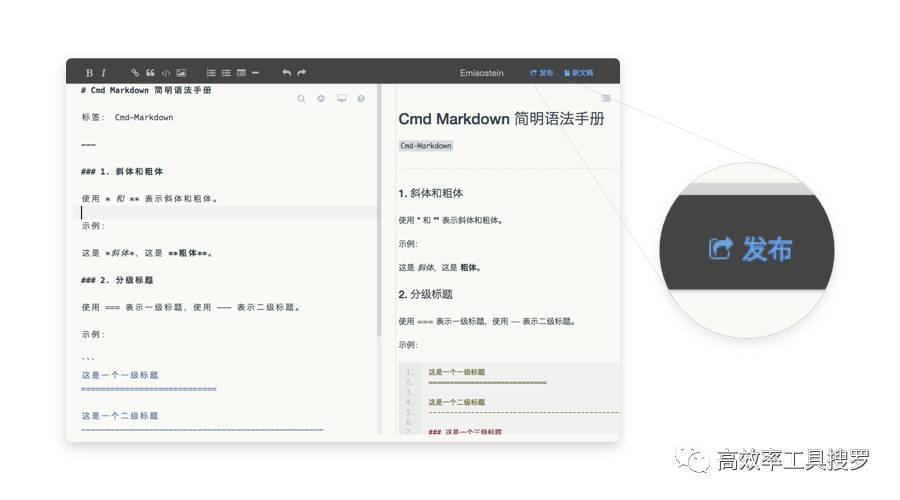
Task: Click the preview title 'Cmd Markdown 简明语法手册'
Action: (501, 119)
